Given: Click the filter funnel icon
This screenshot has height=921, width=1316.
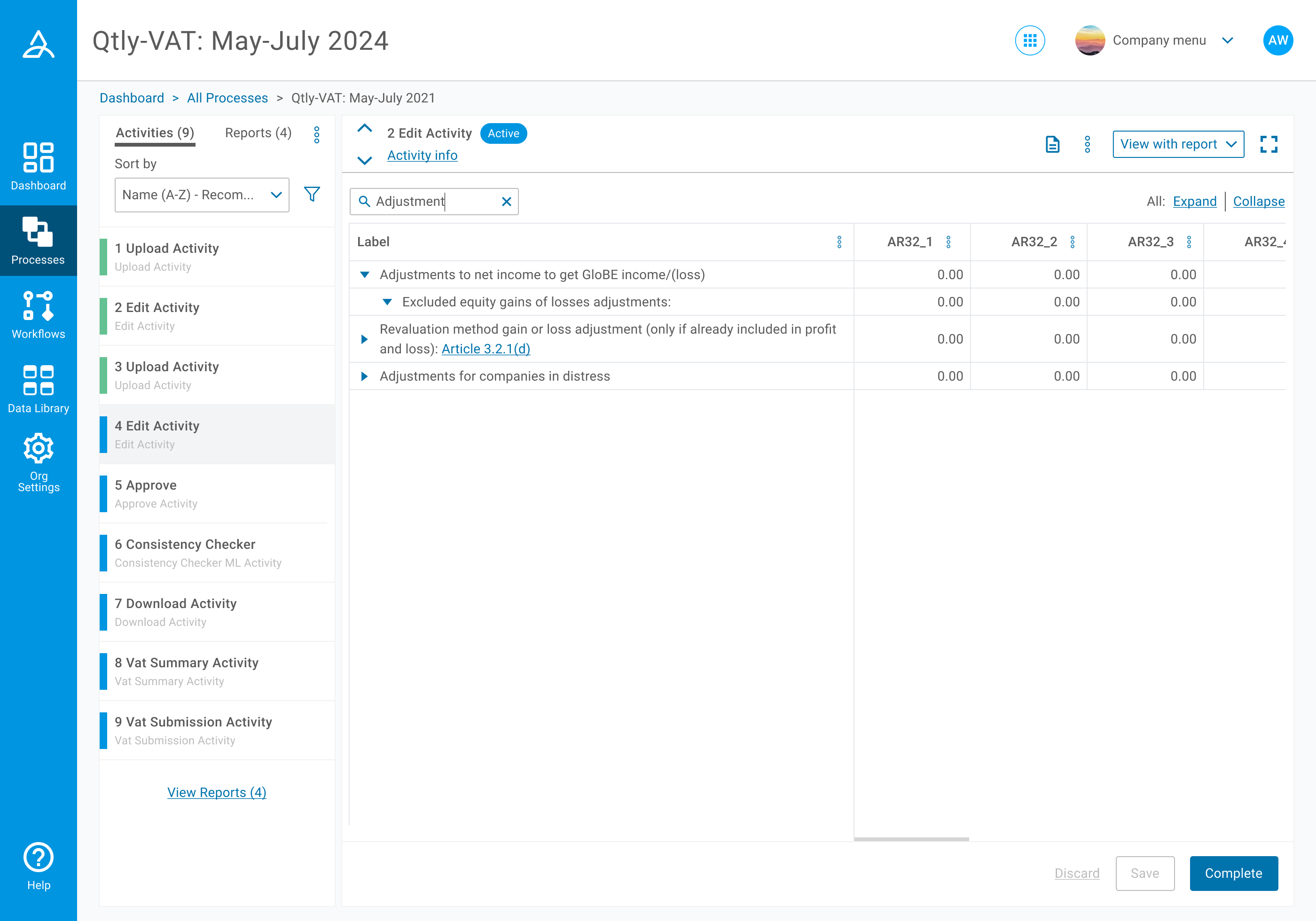Looking at the screenshot, I should pyautogui.click(x=312, y=194).
